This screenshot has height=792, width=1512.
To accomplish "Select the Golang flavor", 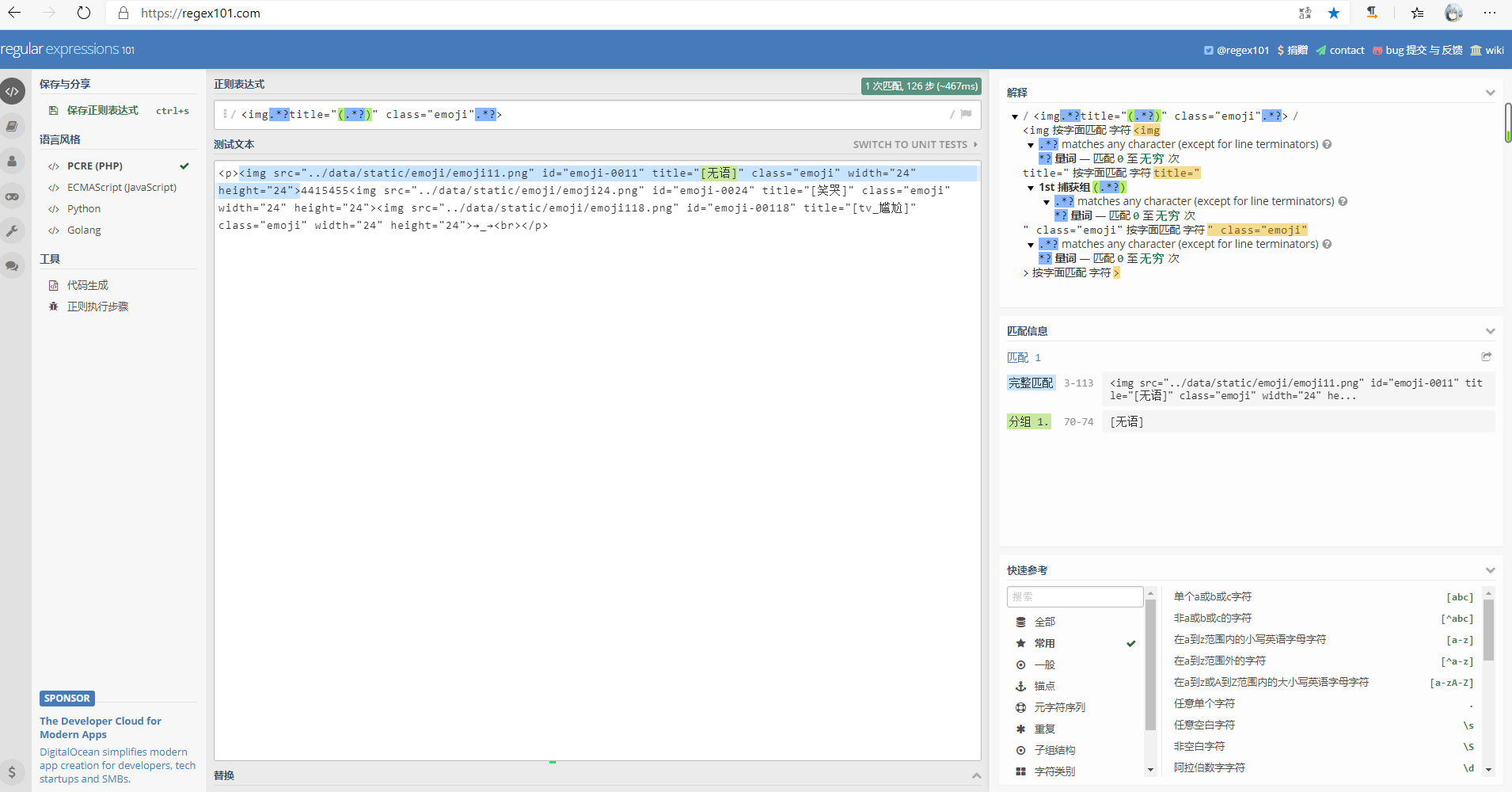I will [x=84, y=230].
